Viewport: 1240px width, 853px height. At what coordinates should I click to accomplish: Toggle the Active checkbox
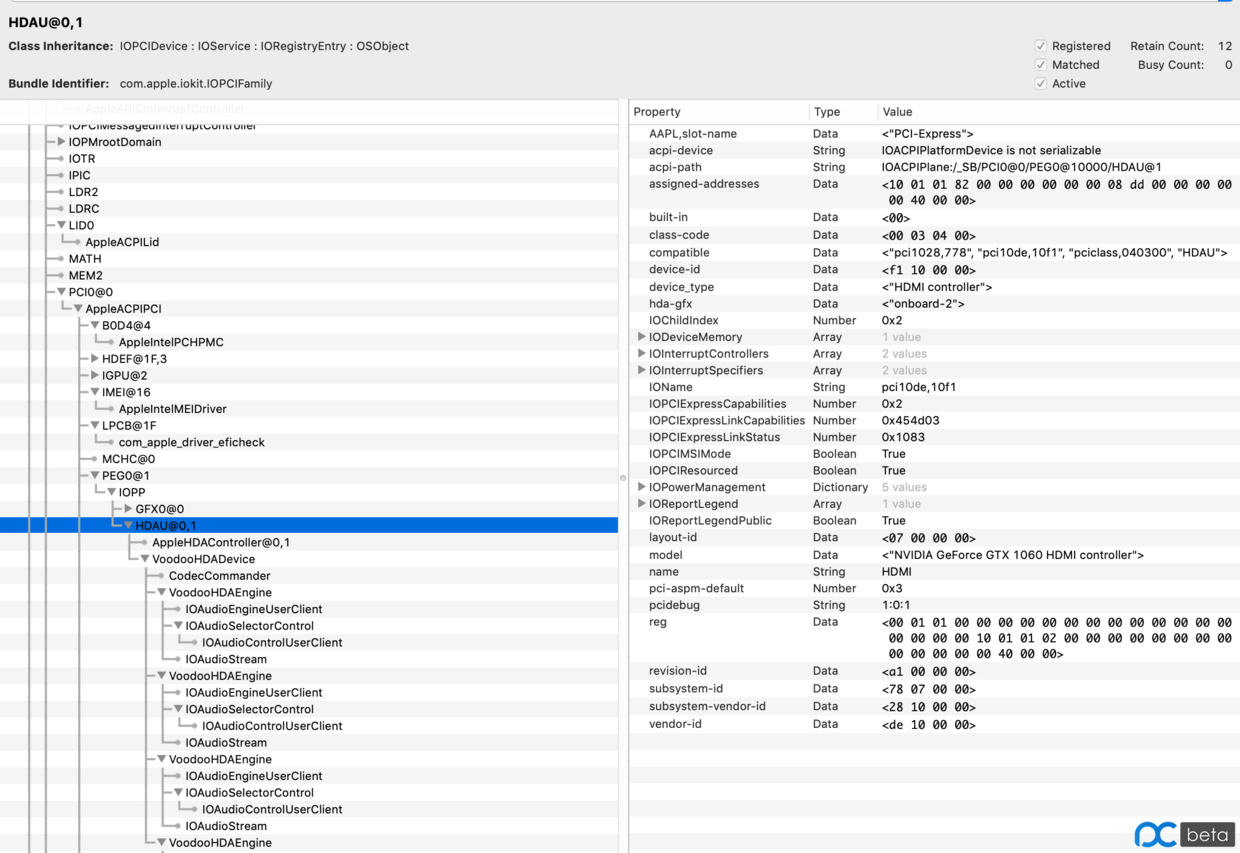(1040, 84)
